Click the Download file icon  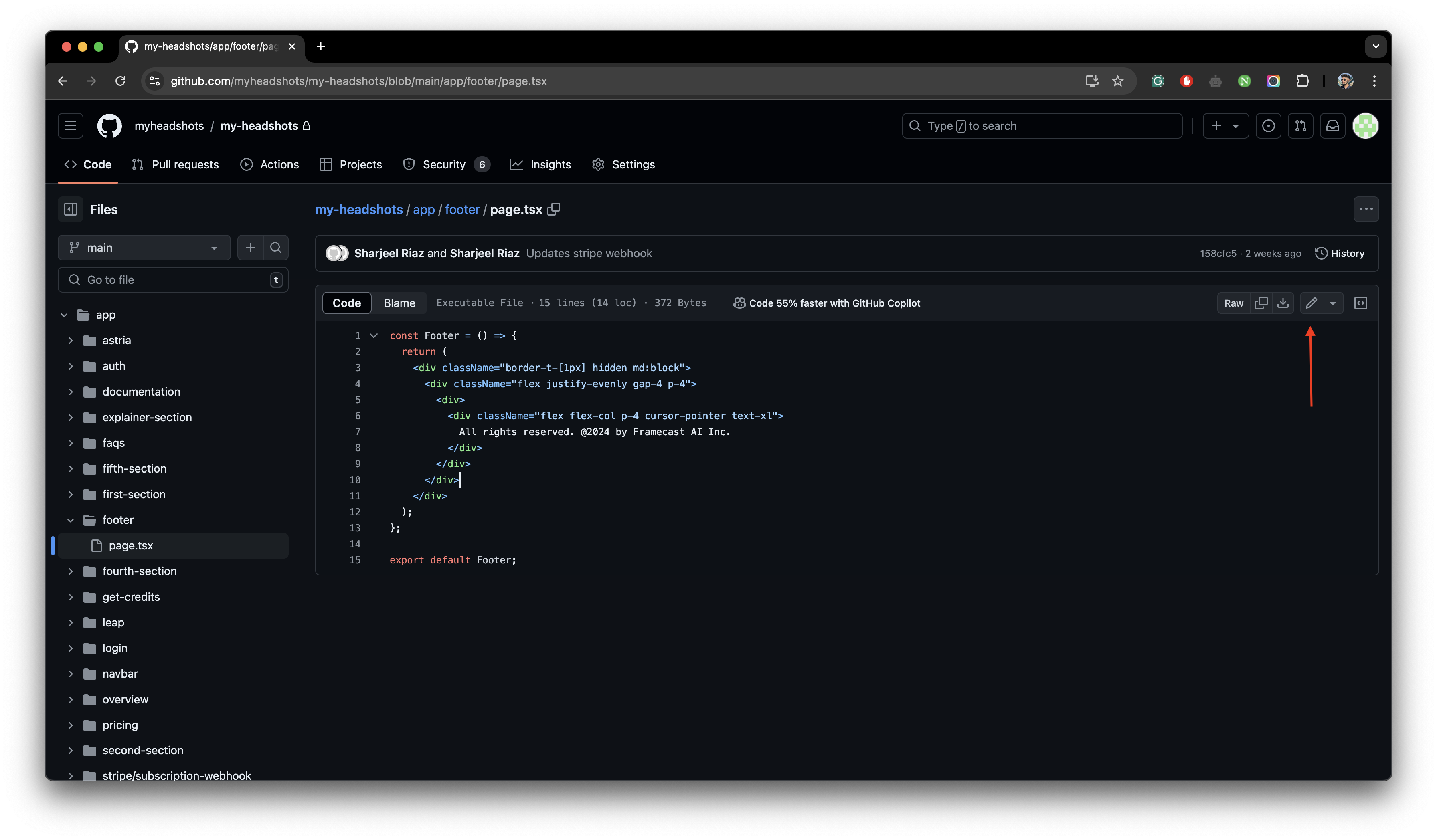point(1283,303)
